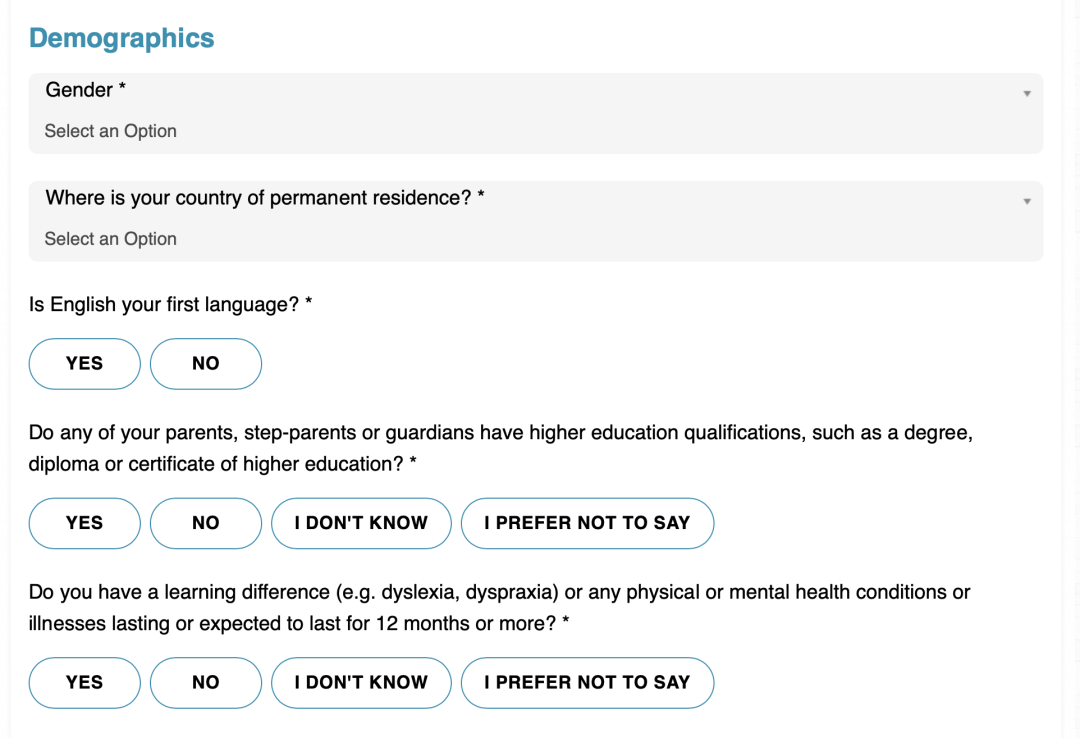Select YES for learning difference question
The image size is (1080, 738).
coord(85,683)
